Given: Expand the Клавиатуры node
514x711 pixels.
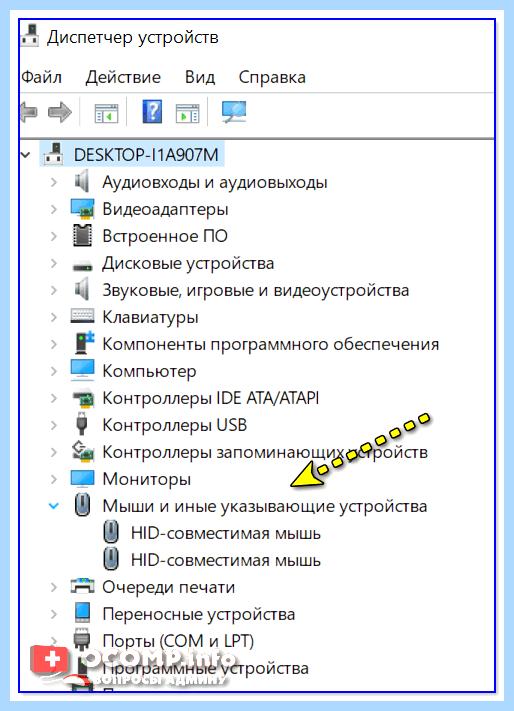Looking at the screenshot, I should [x=53, y=317].
